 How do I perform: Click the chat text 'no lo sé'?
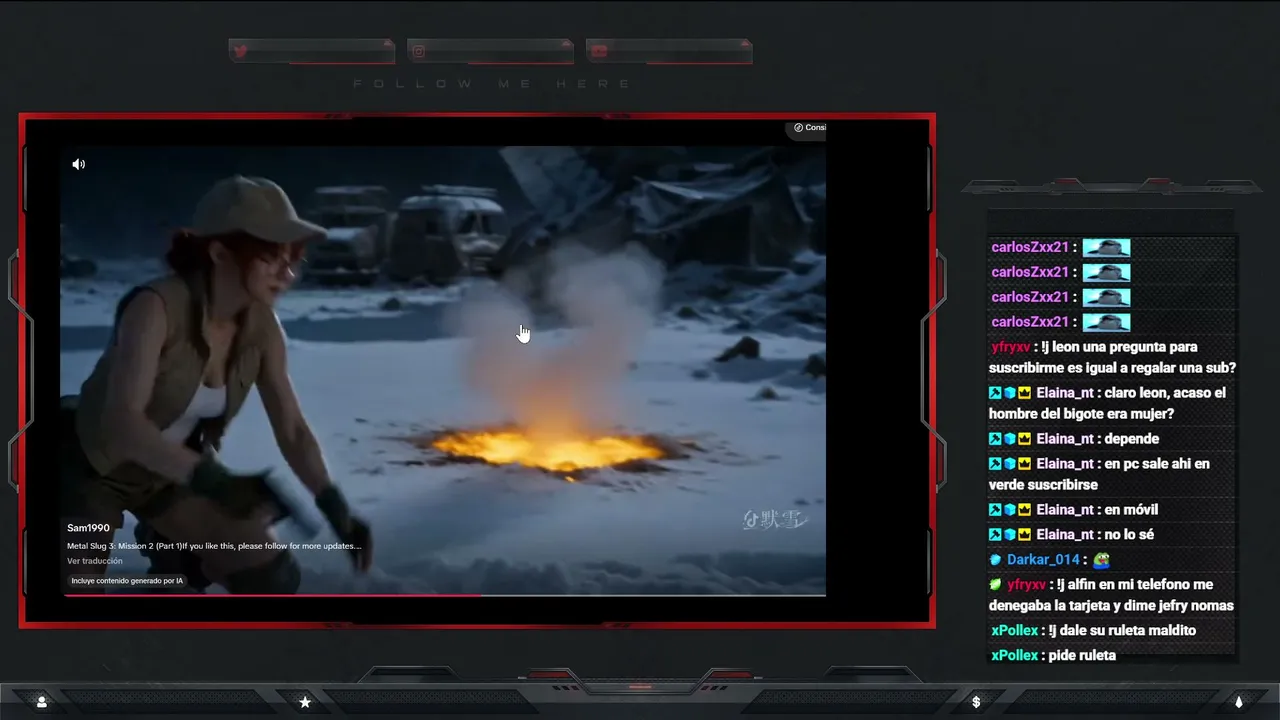[1129, 535]
